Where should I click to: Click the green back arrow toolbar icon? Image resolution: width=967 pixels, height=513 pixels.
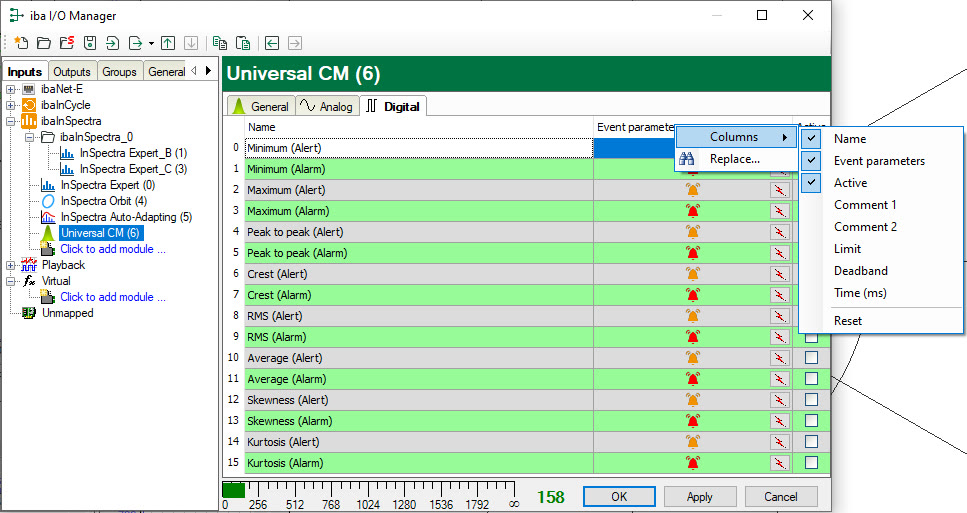[272, 43]
